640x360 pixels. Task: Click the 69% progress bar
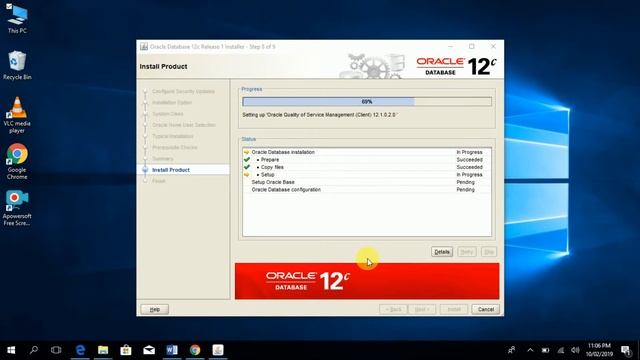point(367,102)
